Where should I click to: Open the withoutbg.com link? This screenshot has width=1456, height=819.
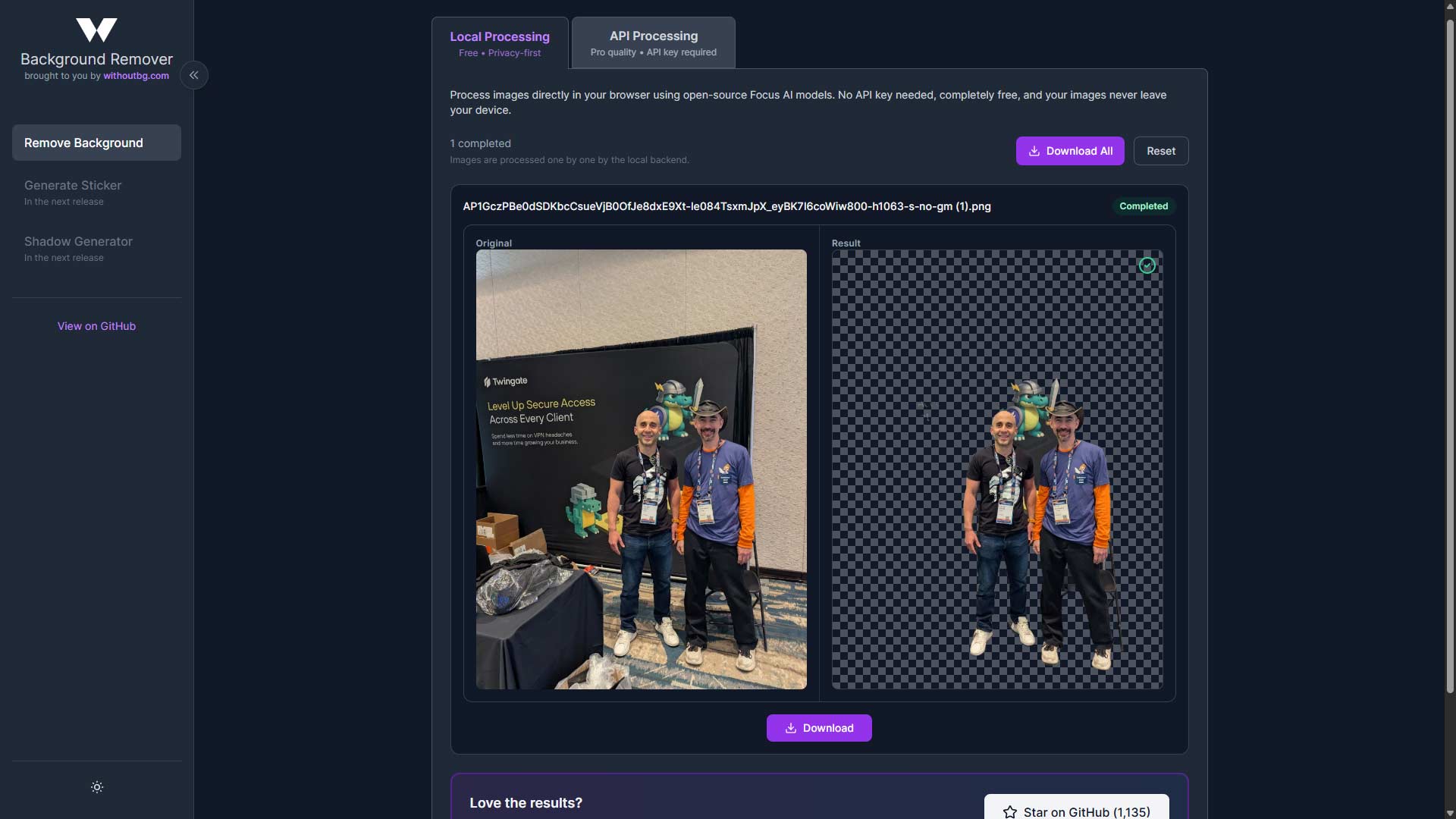[x=136, y=76]
